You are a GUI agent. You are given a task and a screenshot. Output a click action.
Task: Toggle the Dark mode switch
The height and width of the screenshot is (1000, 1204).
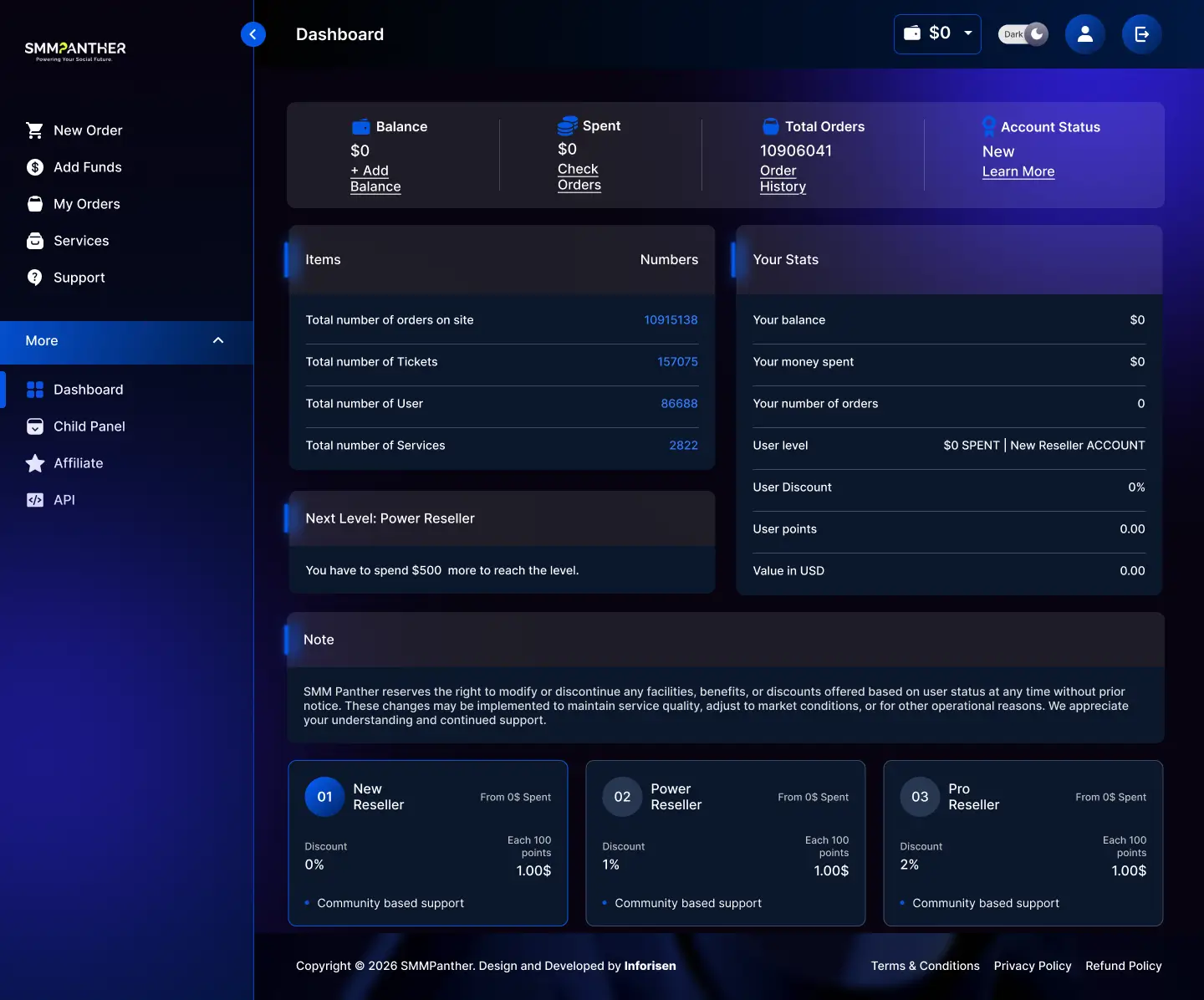pyautogui.click(x=1023, y=34)
